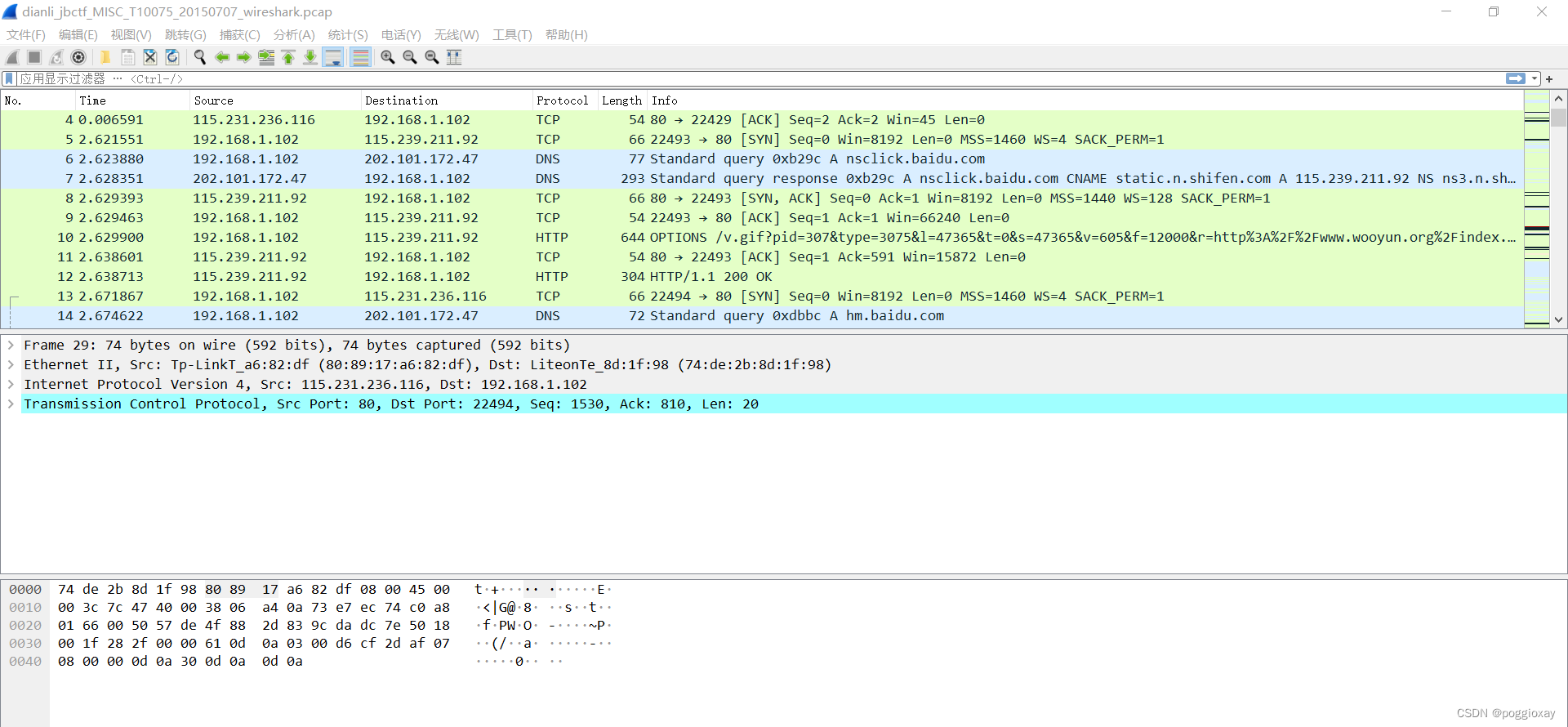Apply the display filter arrow button
The width and height of the screenshot is (1568, 727).
coord(1516,78)
